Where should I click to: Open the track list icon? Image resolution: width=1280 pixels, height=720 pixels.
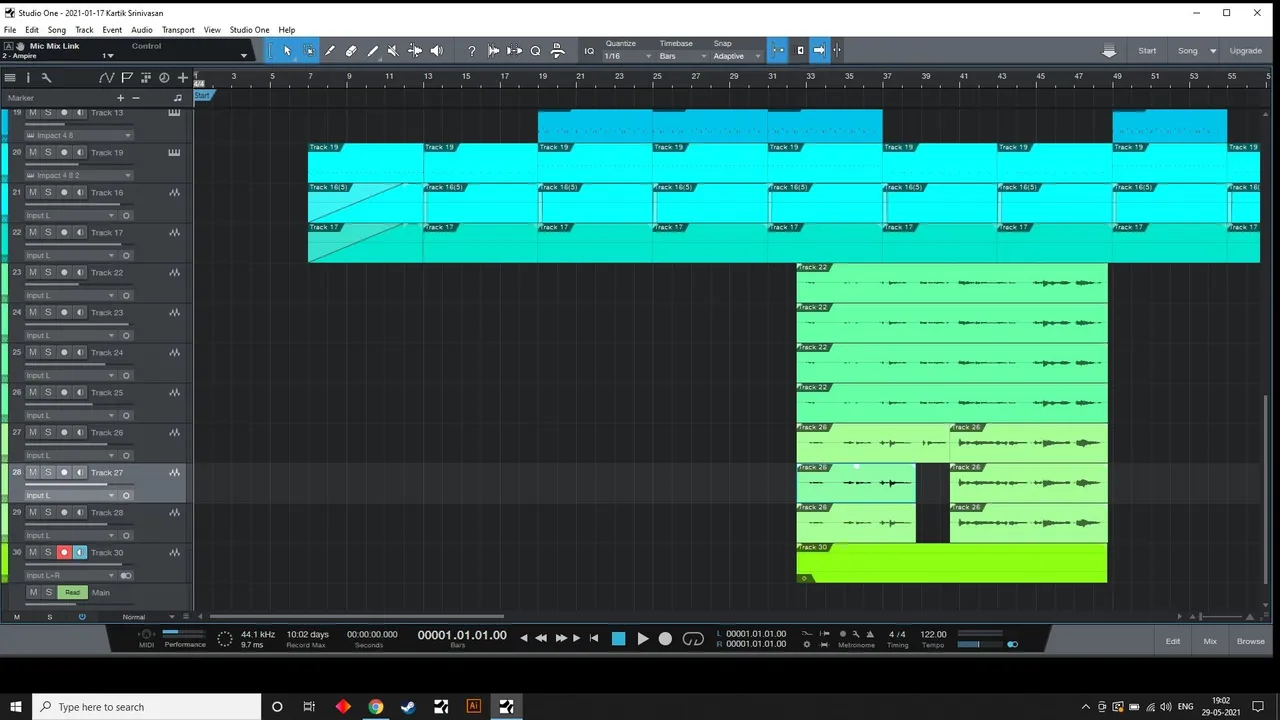(x=10, y=78)
